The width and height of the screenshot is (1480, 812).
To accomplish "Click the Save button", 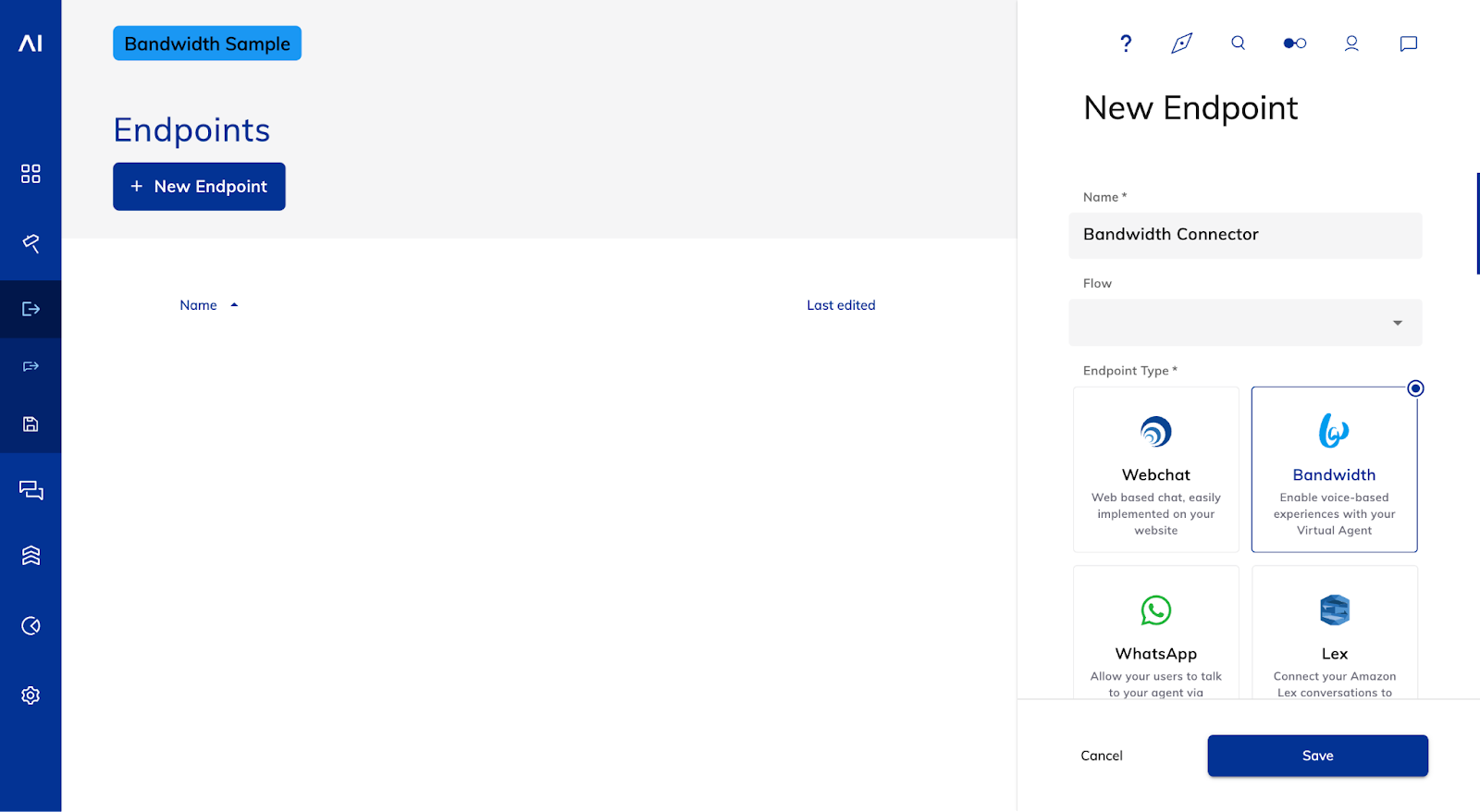I will point(1317,756).
